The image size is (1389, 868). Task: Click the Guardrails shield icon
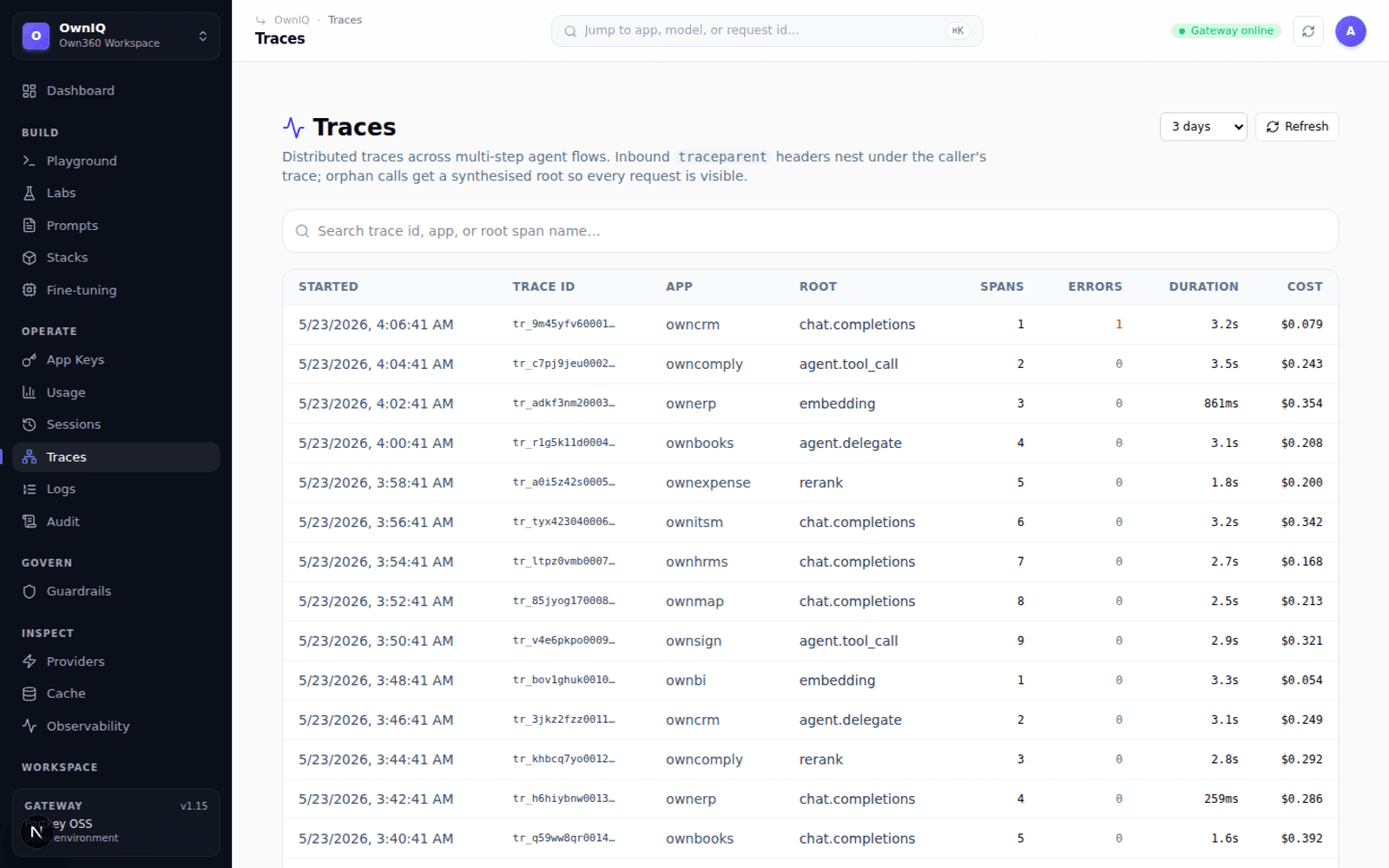coord(30,592)
